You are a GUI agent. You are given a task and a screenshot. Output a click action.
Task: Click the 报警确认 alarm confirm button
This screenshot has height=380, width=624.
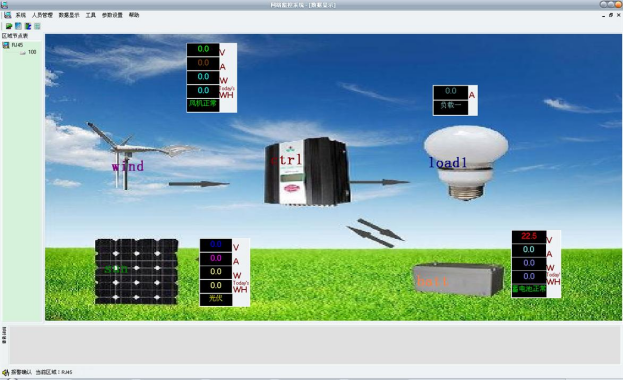click(x=17, y=372)
